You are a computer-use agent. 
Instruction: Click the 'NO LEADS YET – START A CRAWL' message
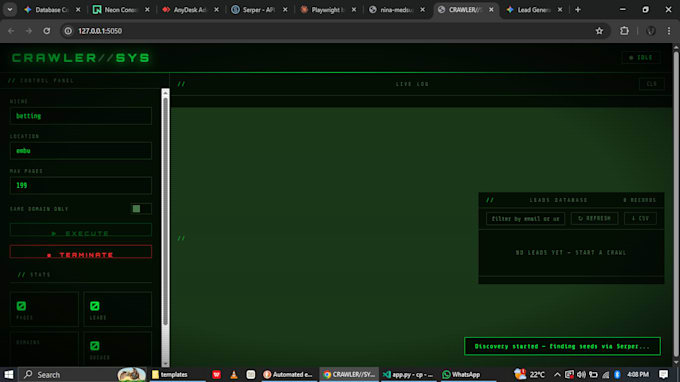(571, 252)
